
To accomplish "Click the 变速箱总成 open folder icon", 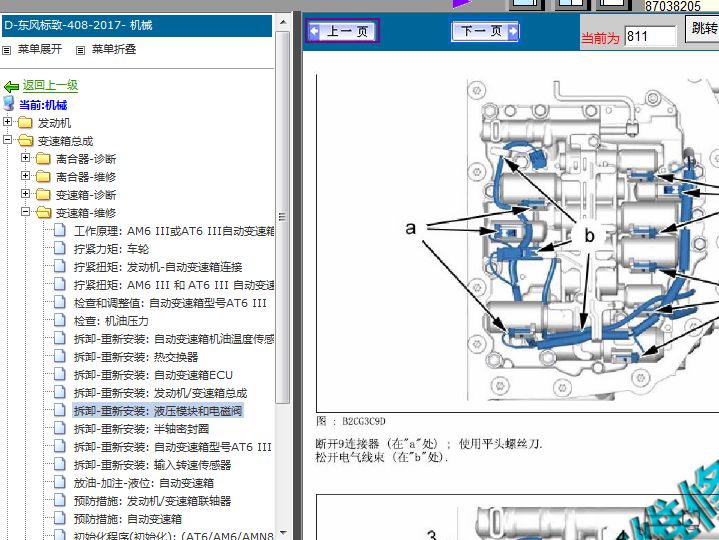I will [25, 140].
